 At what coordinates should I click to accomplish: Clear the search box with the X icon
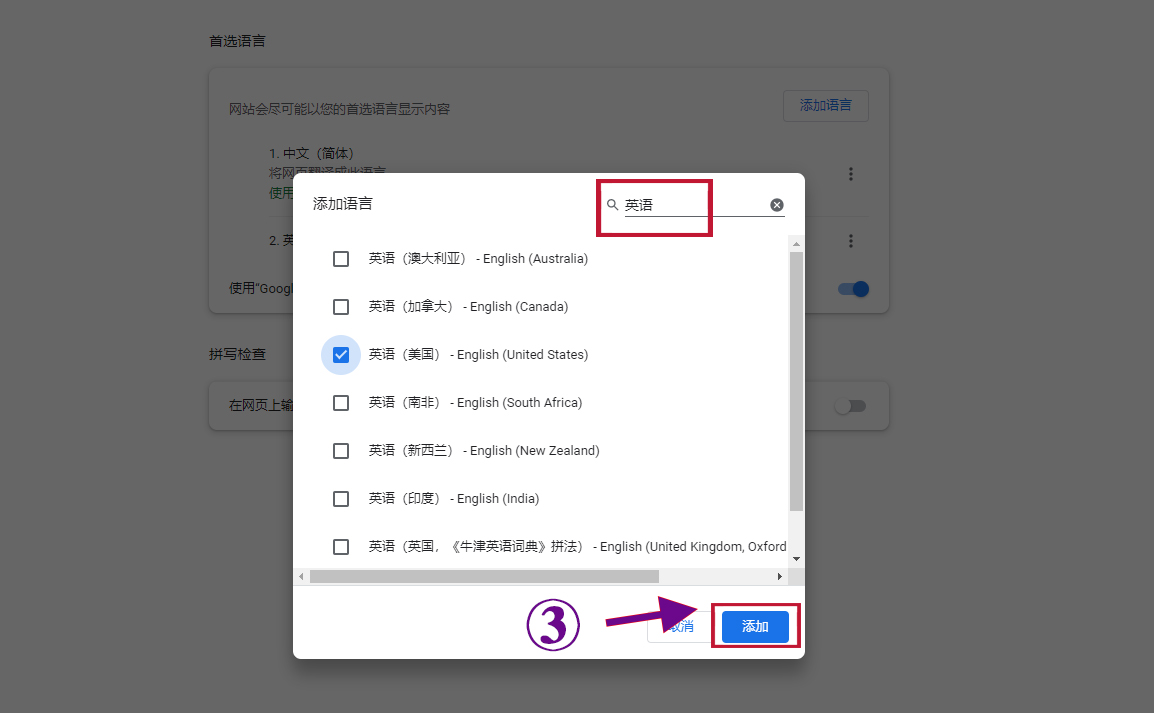776,204
